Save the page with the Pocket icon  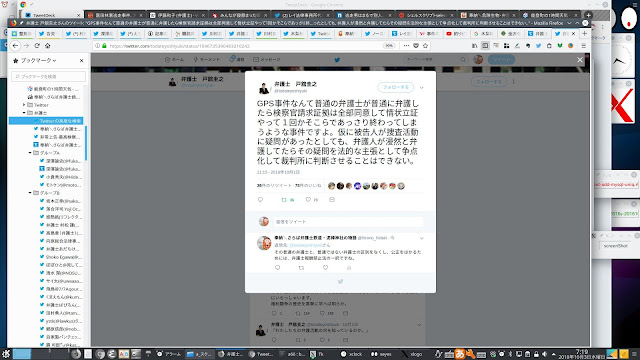click(x=416, y=46)
